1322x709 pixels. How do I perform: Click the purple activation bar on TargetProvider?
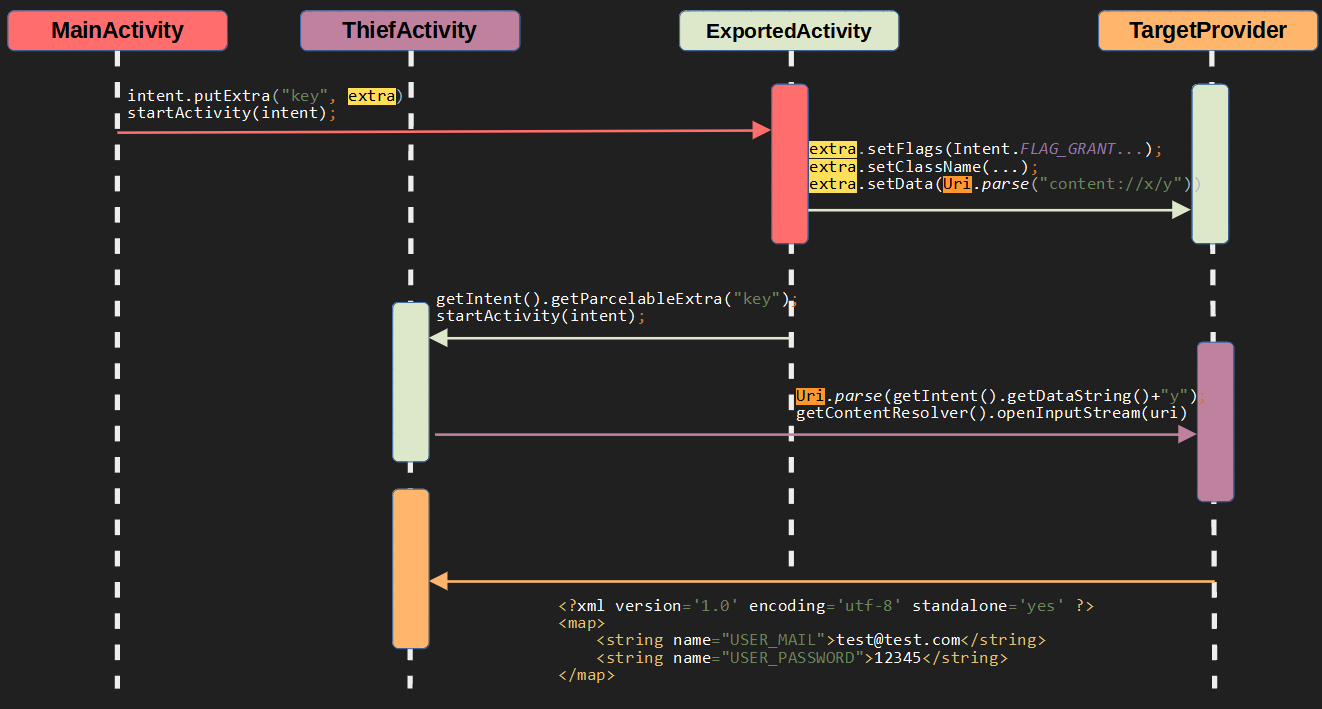[1215, 420]
